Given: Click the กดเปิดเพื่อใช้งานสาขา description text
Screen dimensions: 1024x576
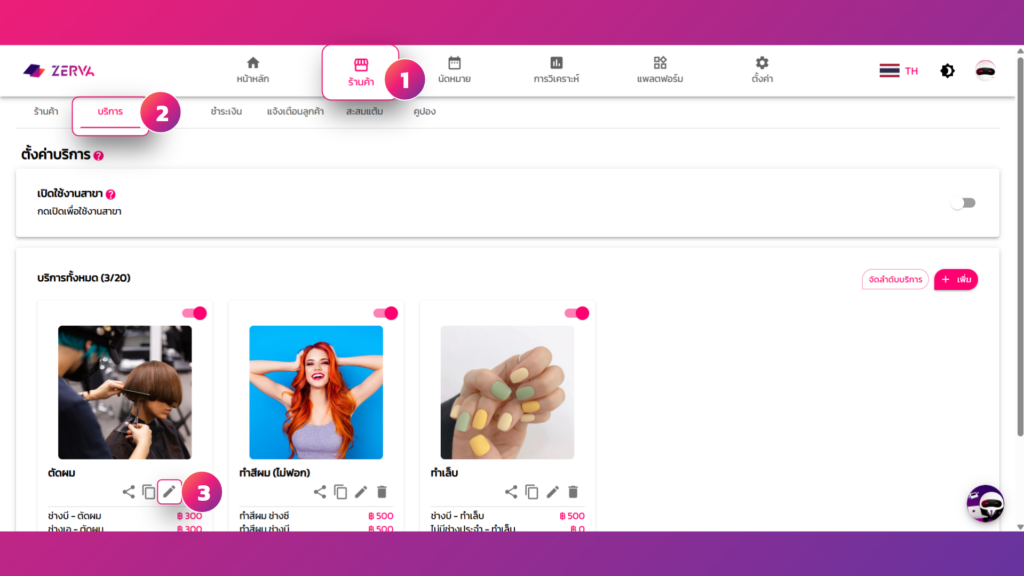Looking at the screenshot, I should [79, 212].
